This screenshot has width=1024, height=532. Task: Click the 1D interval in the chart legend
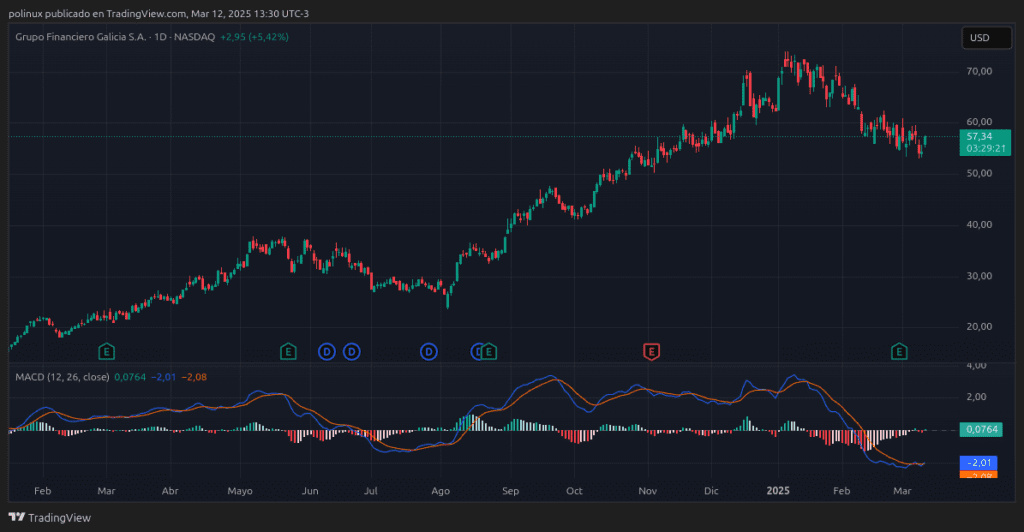[159, 37]
